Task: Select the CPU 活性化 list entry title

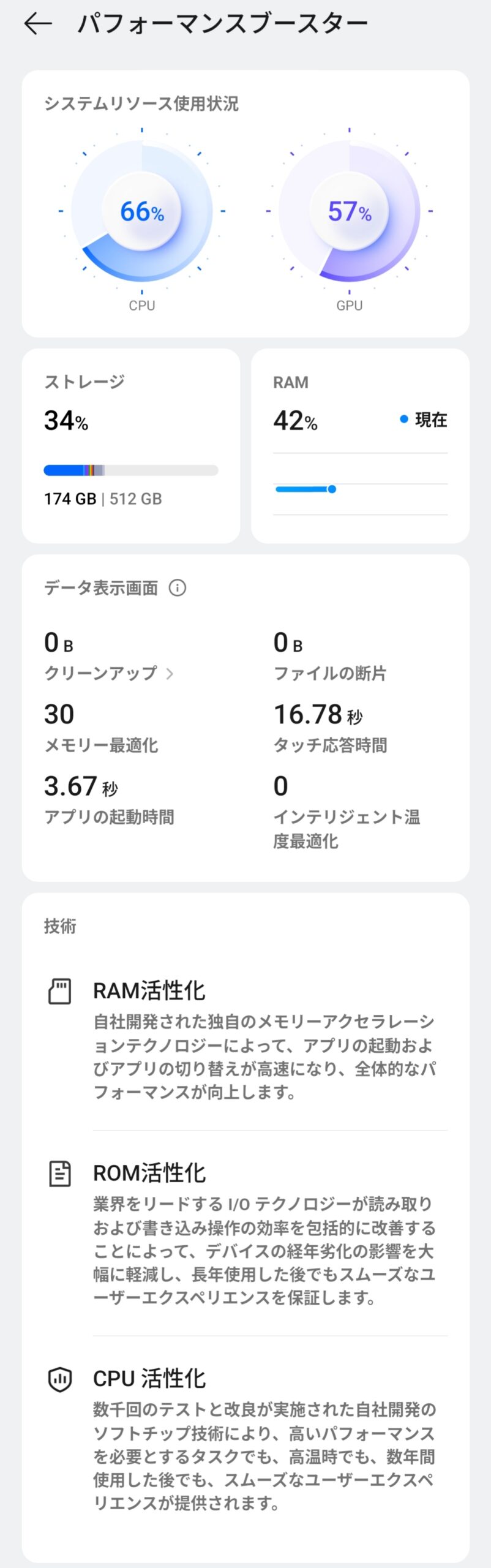Action: point(149,1379)
